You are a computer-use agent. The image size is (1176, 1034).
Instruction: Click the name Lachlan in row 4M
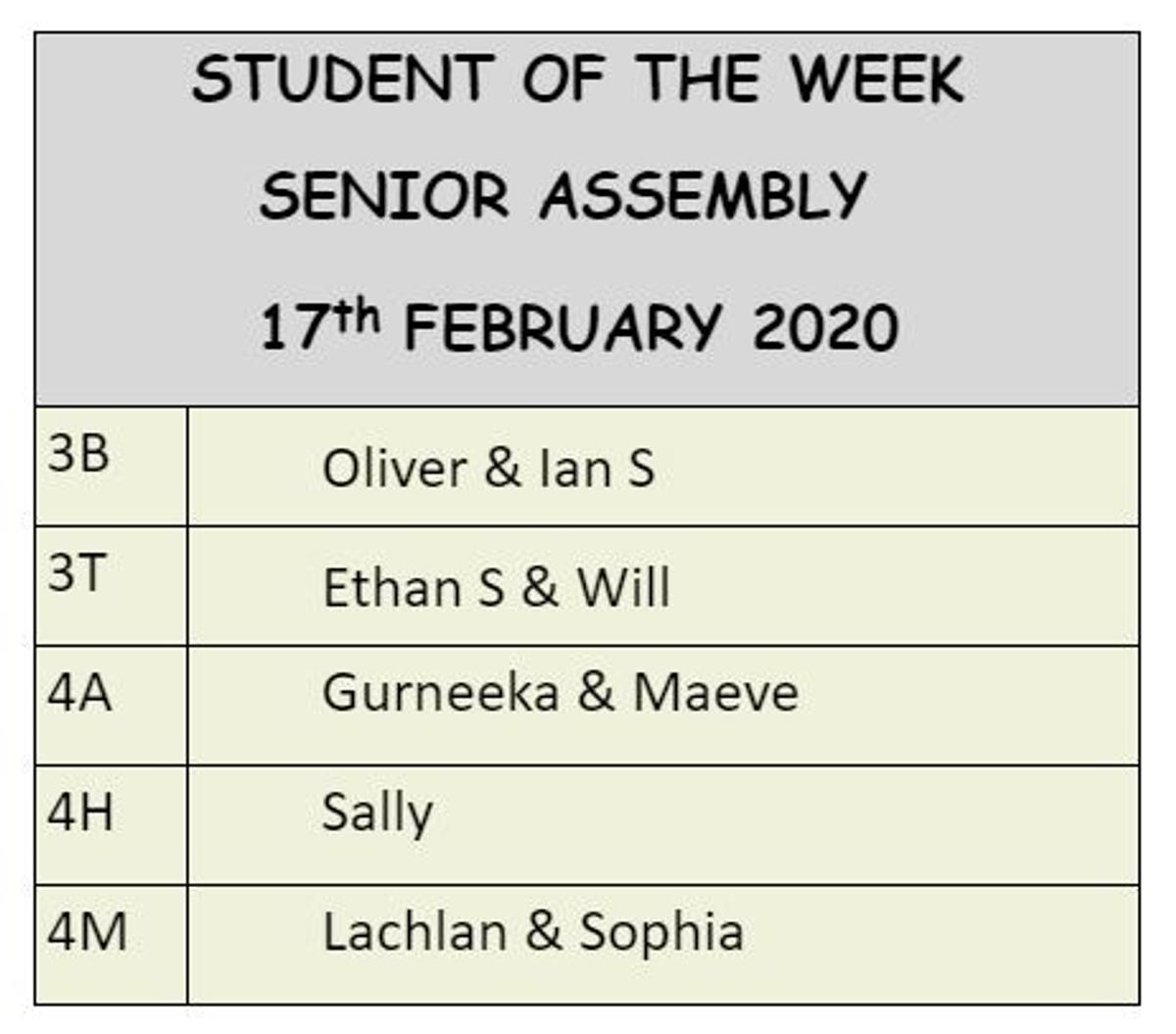pyautogui.click(x=415, y=932)
